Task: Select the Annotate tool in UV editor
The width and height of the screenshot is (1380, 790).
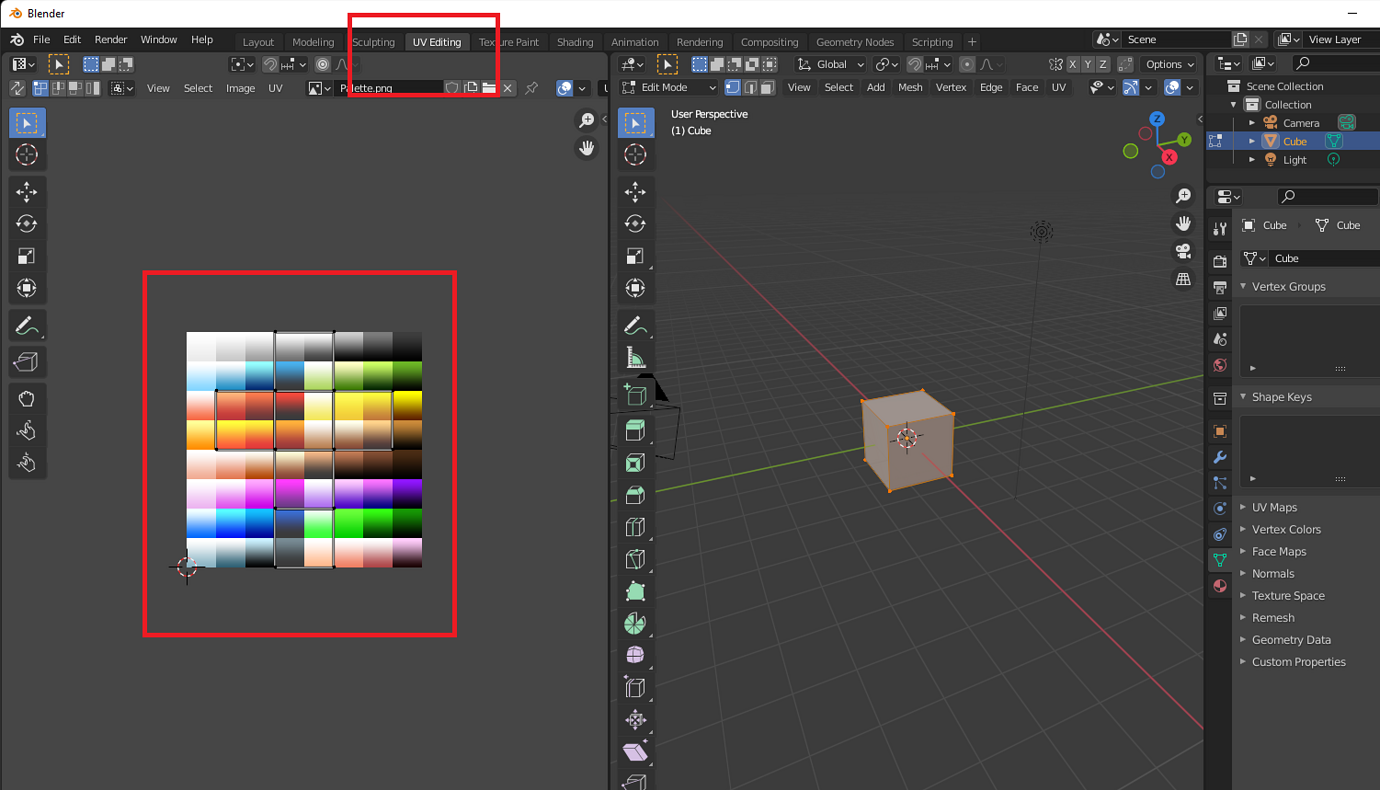Action: pos(26,326)
